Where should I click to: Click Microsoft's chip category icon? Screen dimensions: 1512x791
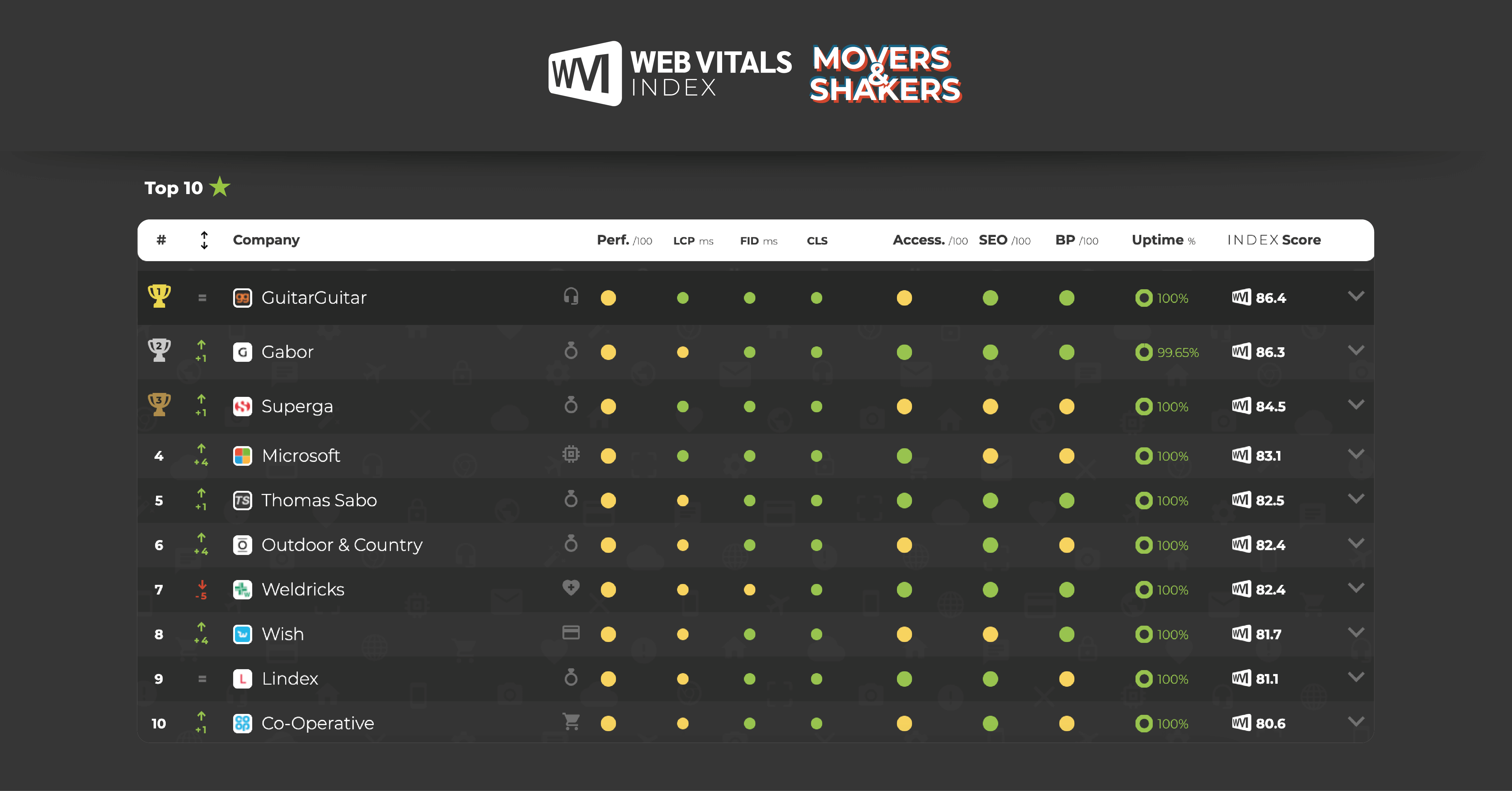(x=571, y=454)
